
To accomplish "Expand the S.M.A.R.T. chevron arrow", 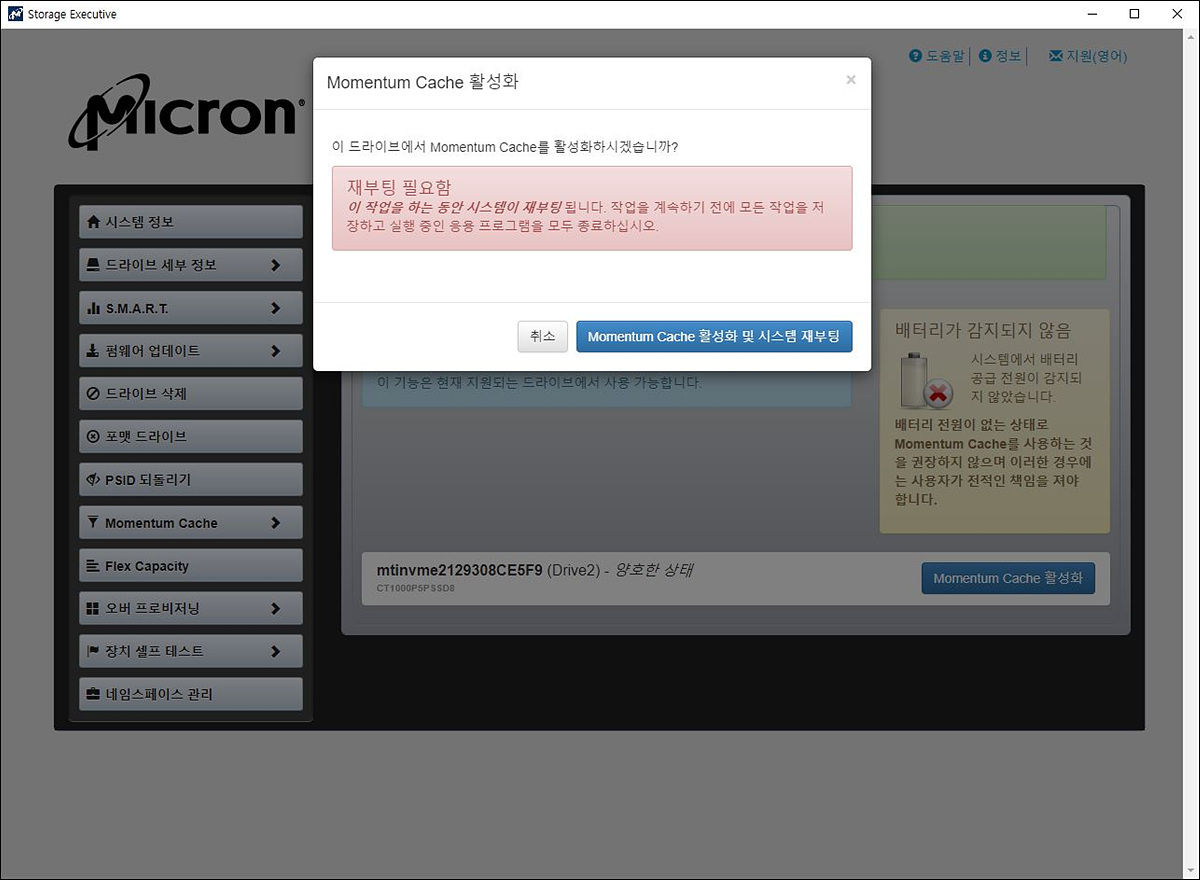I will (x=276, y=309).
